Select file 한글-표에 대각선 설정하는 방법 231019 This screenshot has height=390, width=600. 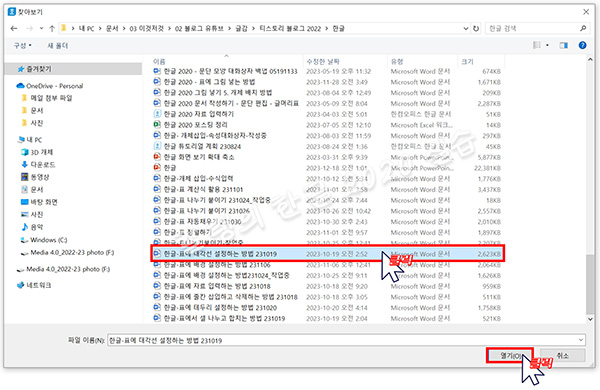[x=328, y=254]
